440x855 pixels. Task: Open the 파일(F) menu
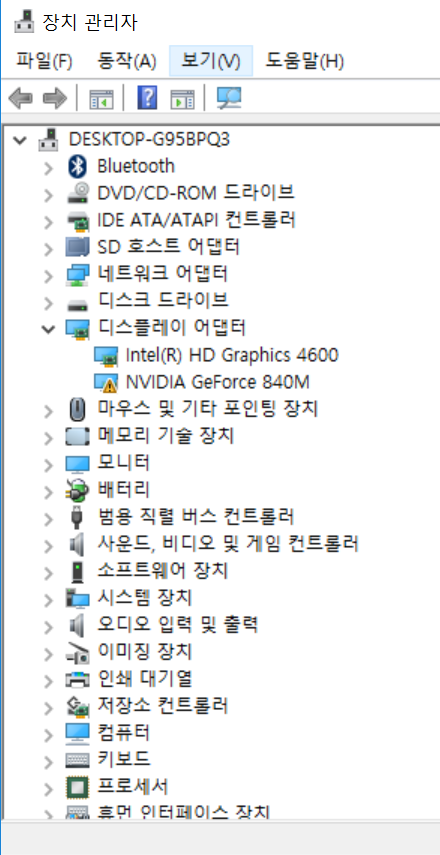point(44,61)
